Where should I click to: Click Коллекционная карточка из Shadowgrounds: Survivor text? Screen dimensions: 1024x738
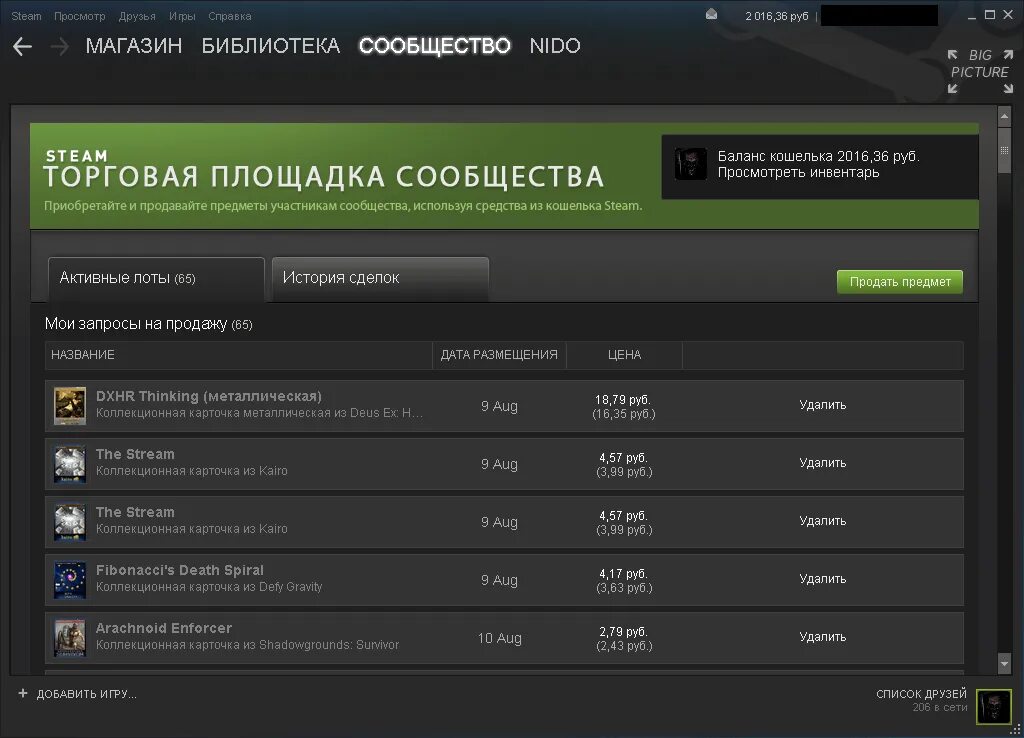pos(248,645)
